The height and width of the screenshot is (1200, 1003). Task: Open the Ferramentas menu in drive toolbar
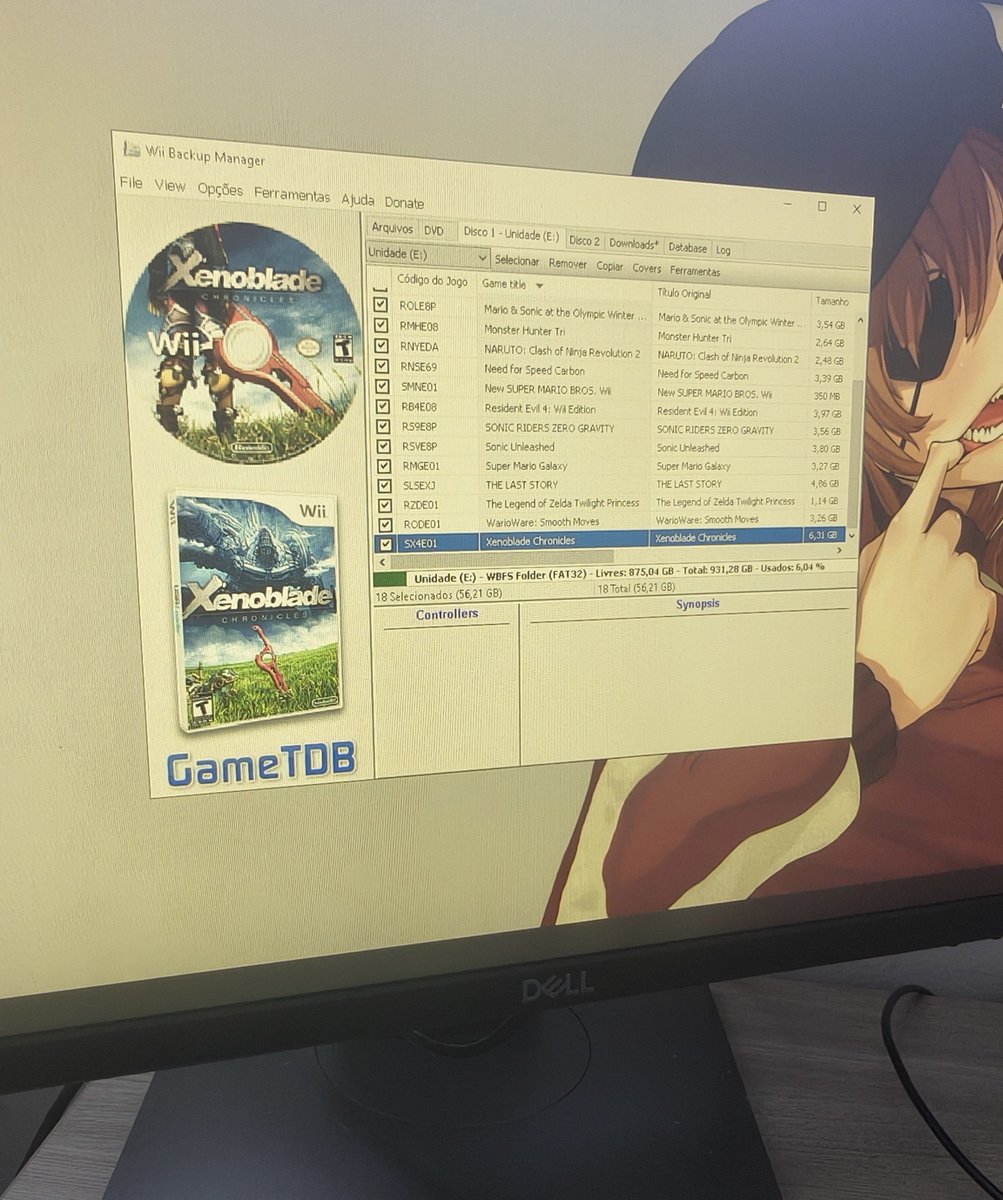pos(695,271)
